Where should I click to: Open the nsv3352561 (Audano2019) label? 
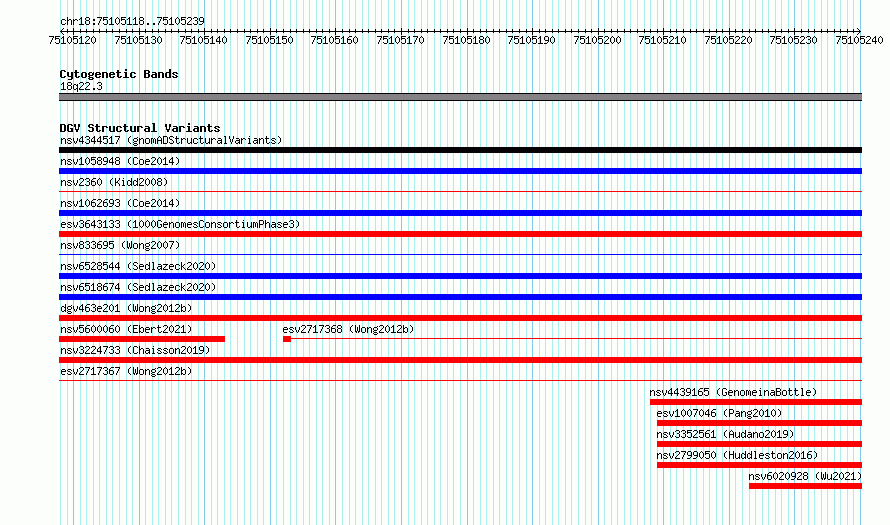(x=725, y=434)
